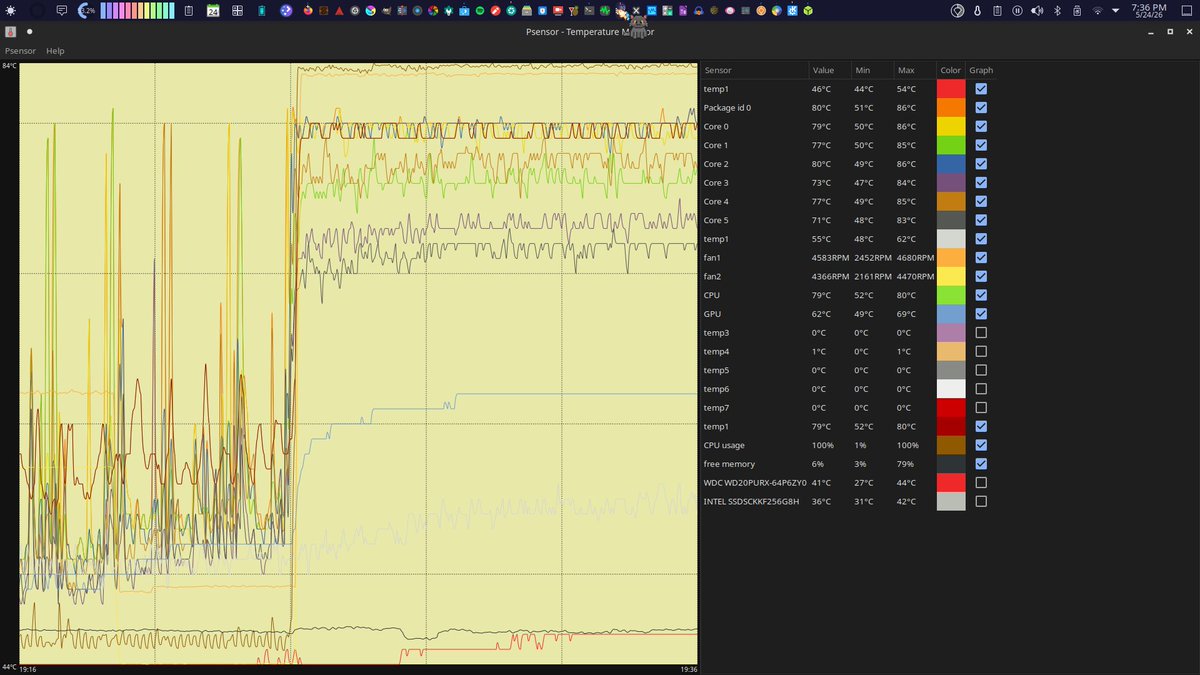Image resolution: width=1200 pixels, height=675 pixels.
Task: Click the thermometer tray icon
Action: click(x=977, y=10)
